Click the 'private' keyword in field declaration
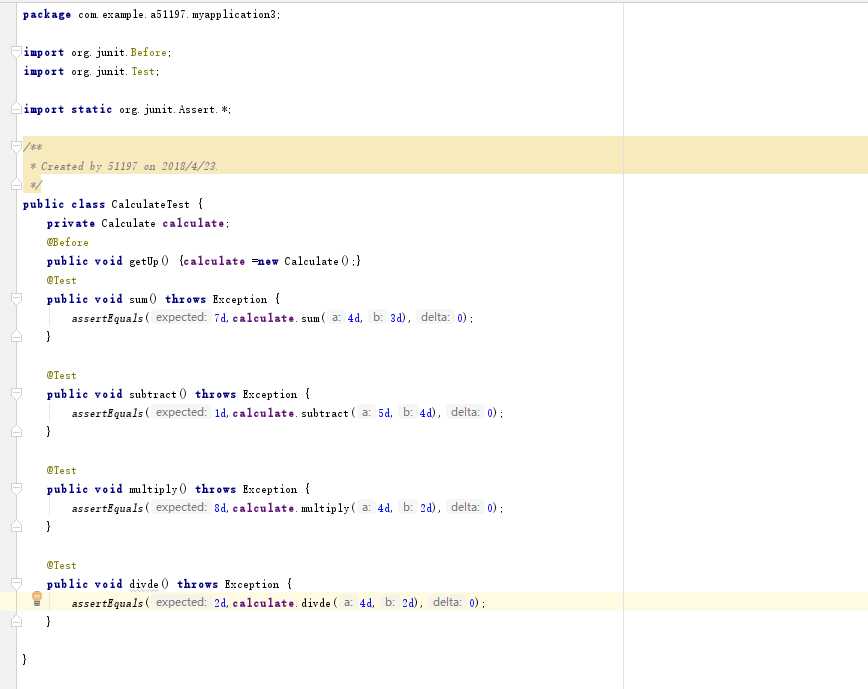The width and height of the screenshot is (868, 689). pyautogui.click(x=70, y=223)
